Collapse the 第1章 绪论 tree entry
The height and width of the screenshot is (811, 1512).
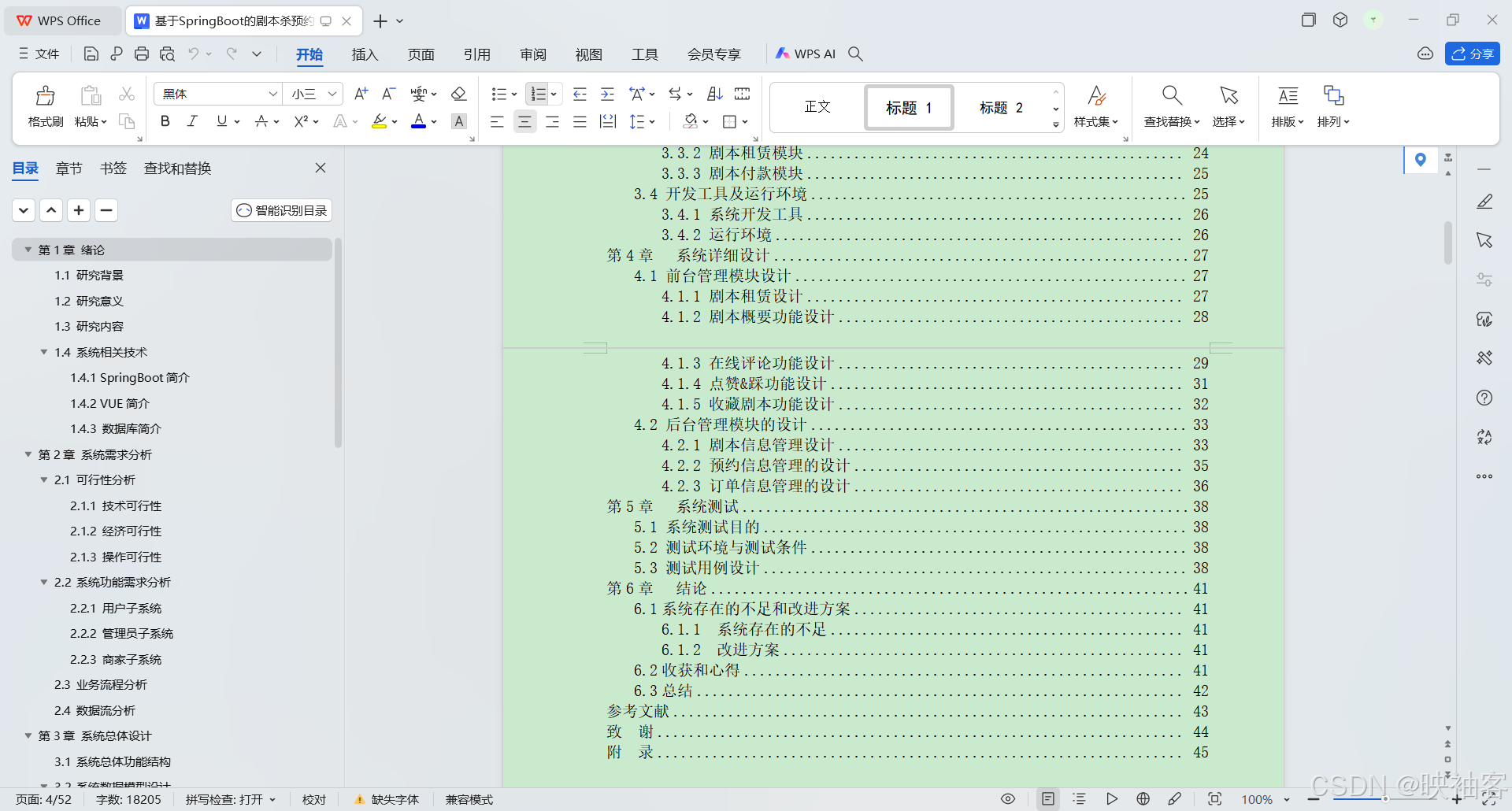pyautogui.click(x=28, y=250)
